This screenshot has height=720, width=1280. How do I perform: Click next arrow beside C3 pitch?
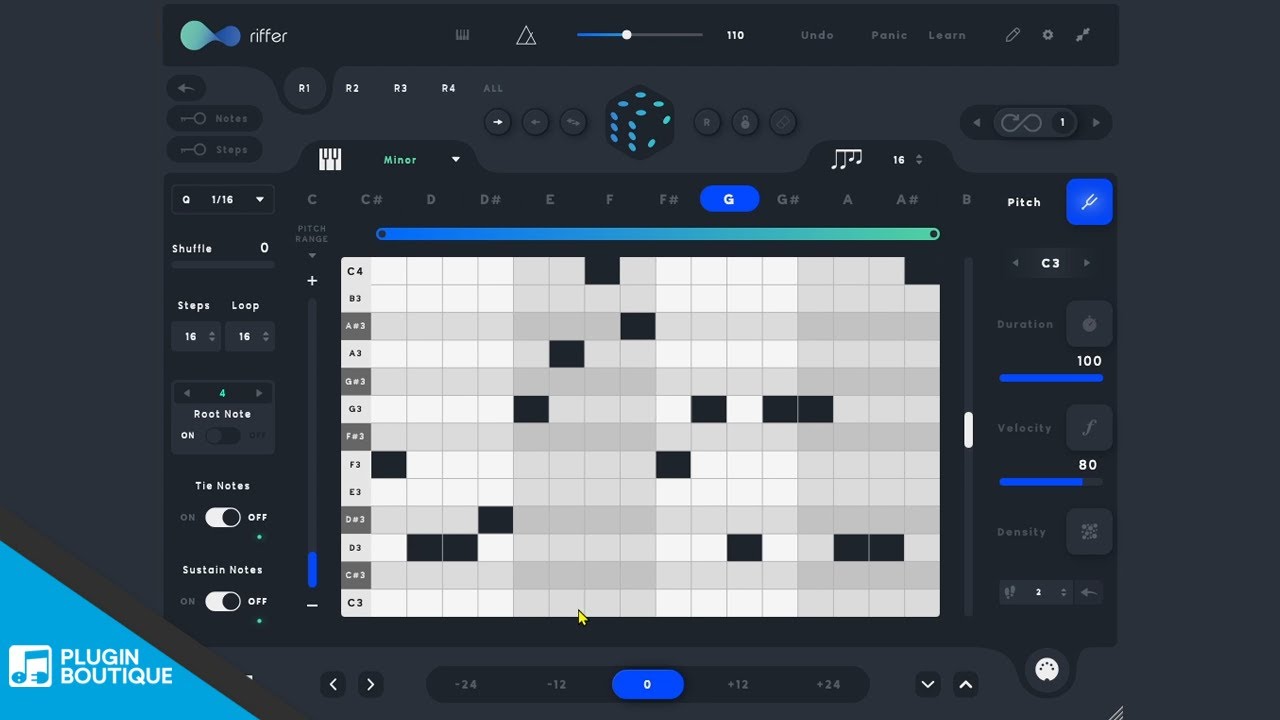1087,263
